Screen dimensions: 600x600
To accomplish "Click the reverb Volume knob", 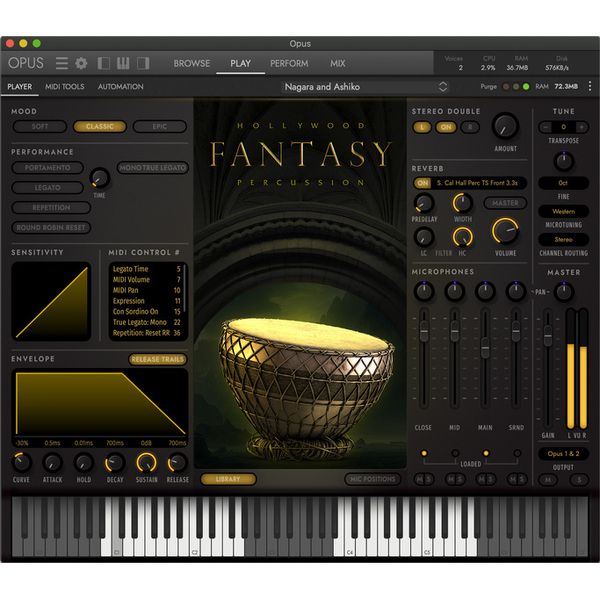I will click(x=505, y=231).
